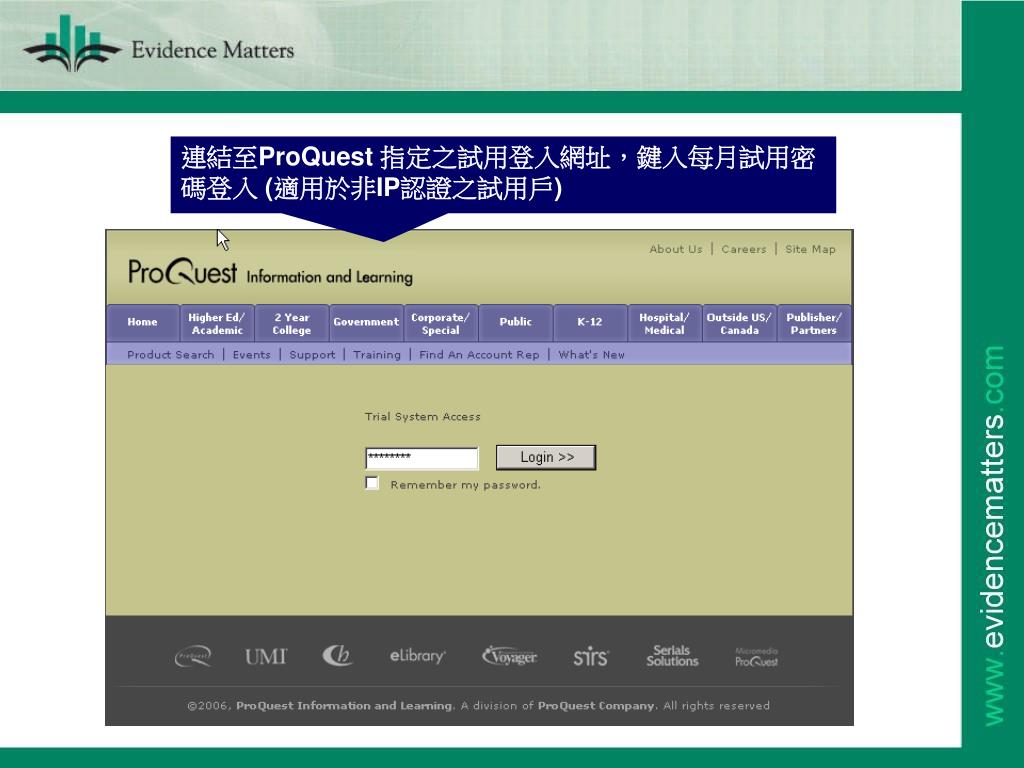
Task: Select the K-12 tab
Action: pyautogui.click(x=590, y=322)
